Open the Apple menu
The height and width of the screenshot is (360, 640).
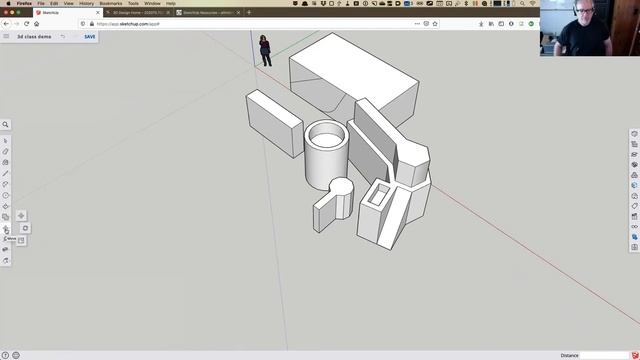[8, 3]
